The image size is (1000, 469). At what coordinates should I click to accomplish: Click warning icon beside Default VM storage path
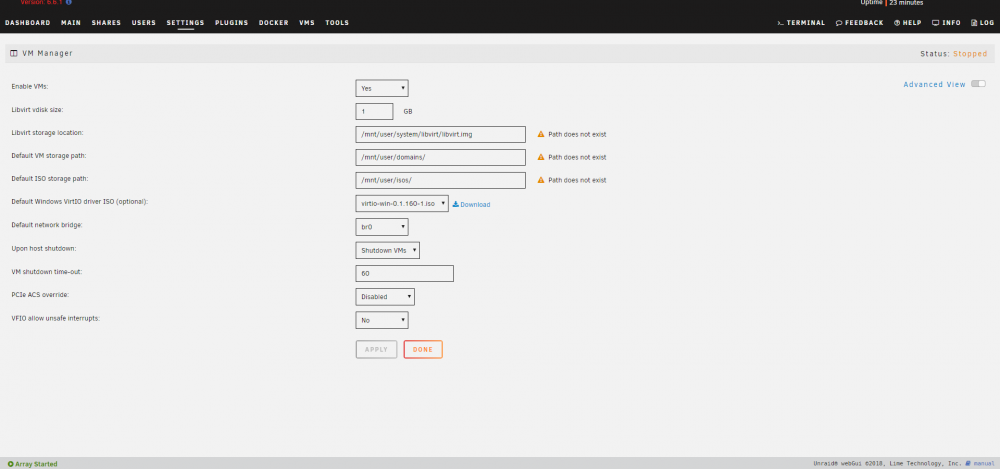coord(541,157)
